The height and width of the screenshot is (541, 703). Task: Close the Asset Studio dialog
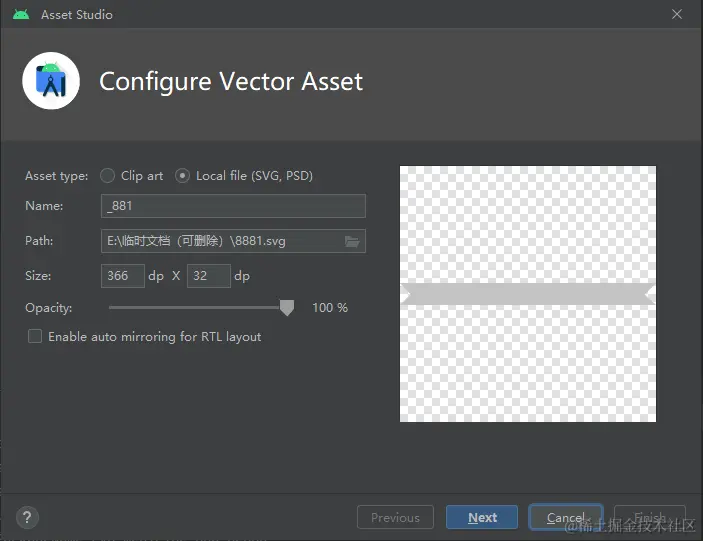click(677, 14)
